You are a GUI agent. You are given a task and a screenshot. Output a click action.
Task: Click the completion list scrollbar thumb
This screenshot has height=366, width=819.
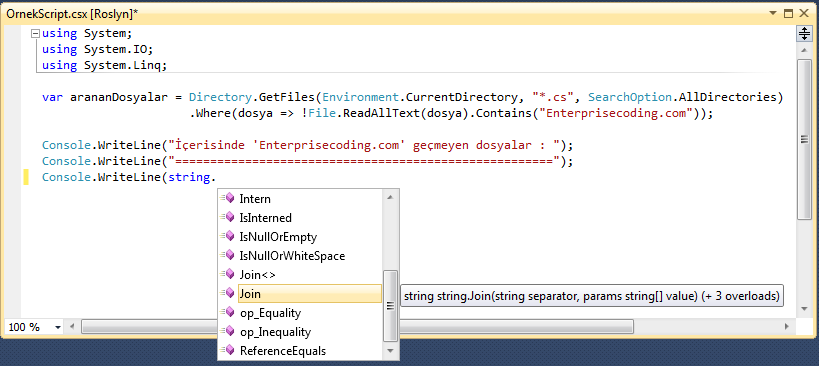[x=390, y=305]
